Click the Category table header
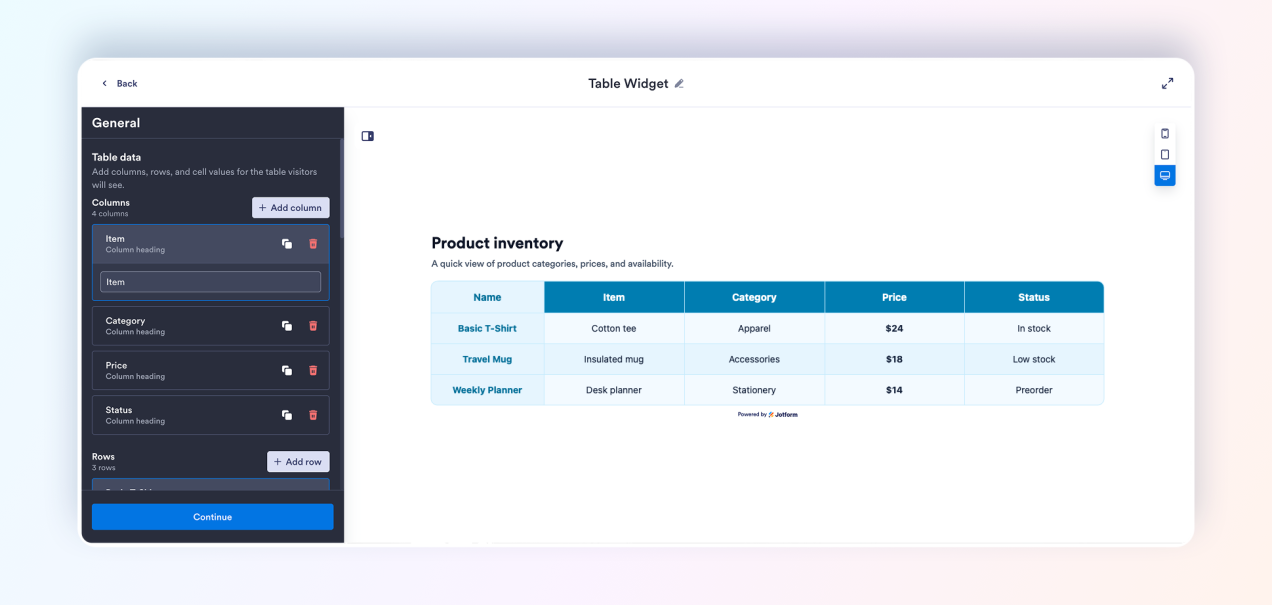Image resolution: width=1272 pixels, height=605 pixels. (754, 297)
